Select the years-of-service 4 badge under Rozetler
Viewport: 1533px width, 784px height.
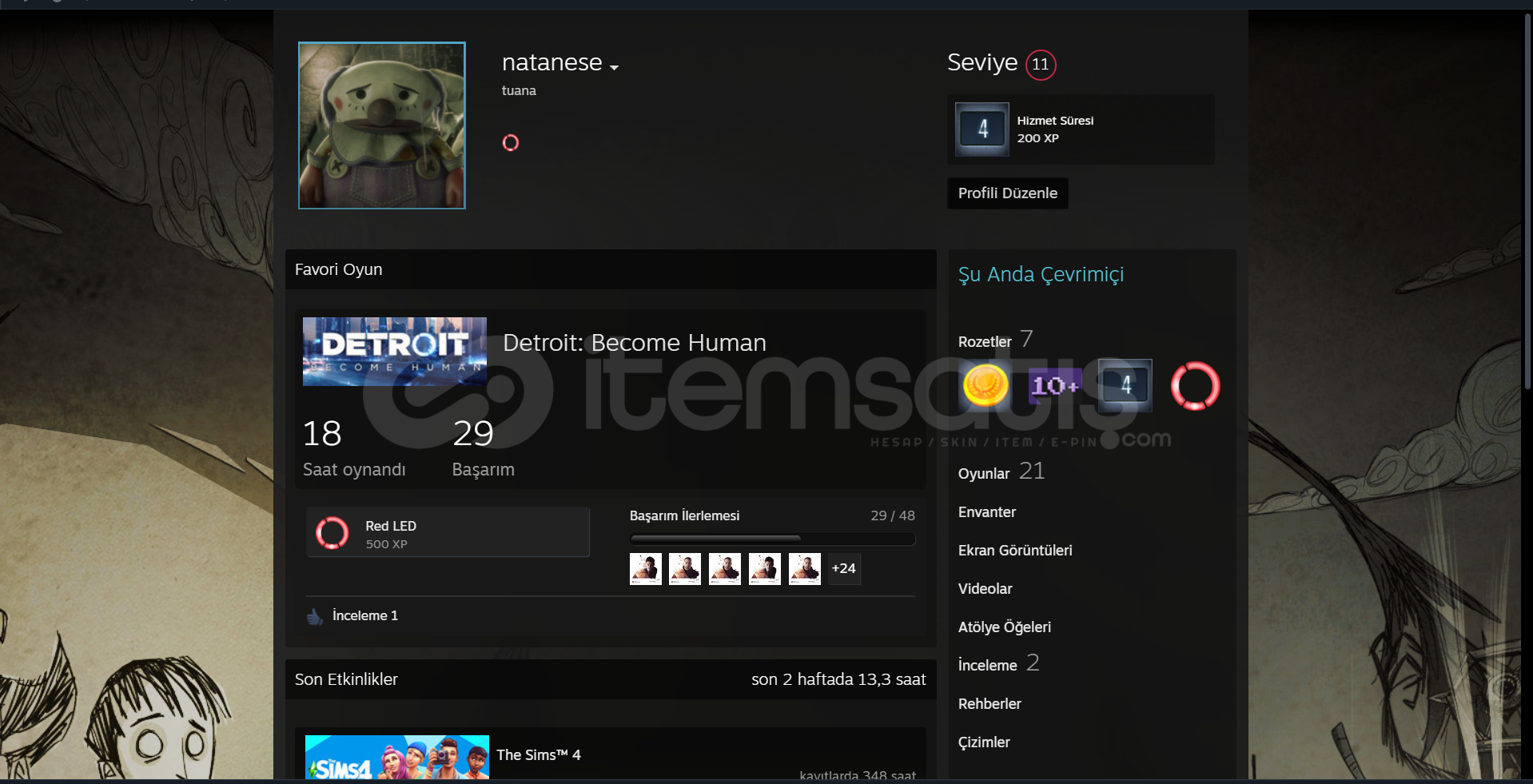pyautogui.click(x=1125, y=385)
